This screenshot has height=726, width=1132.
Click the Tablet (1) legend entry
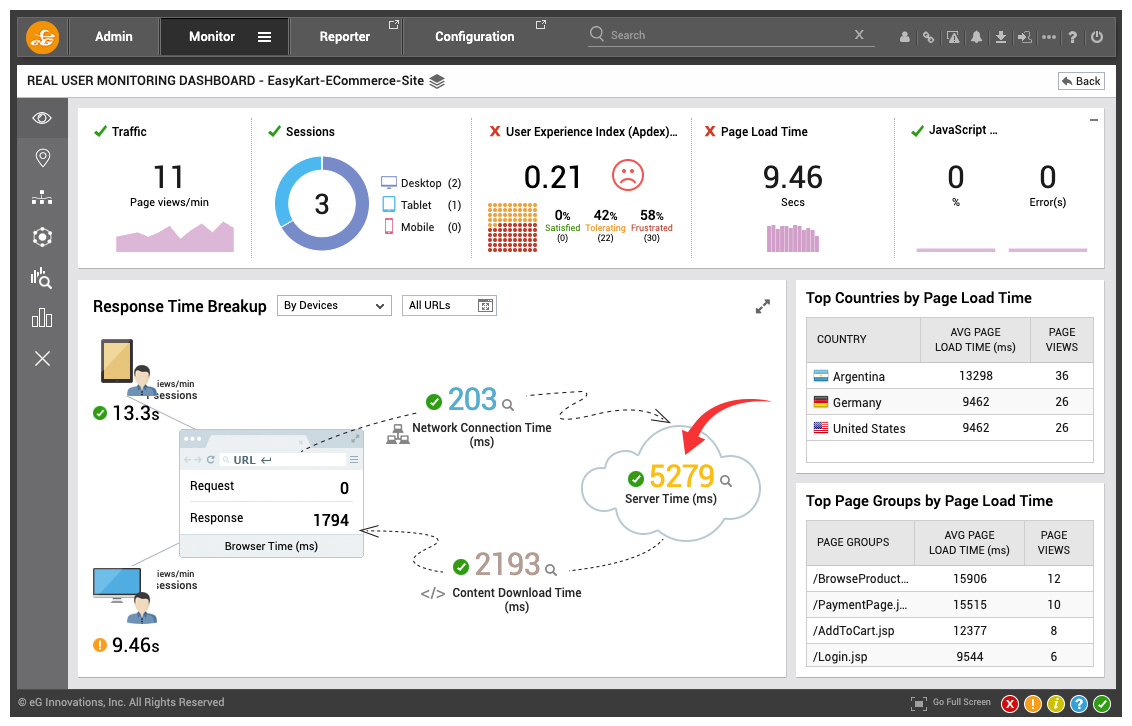[421, 205]
